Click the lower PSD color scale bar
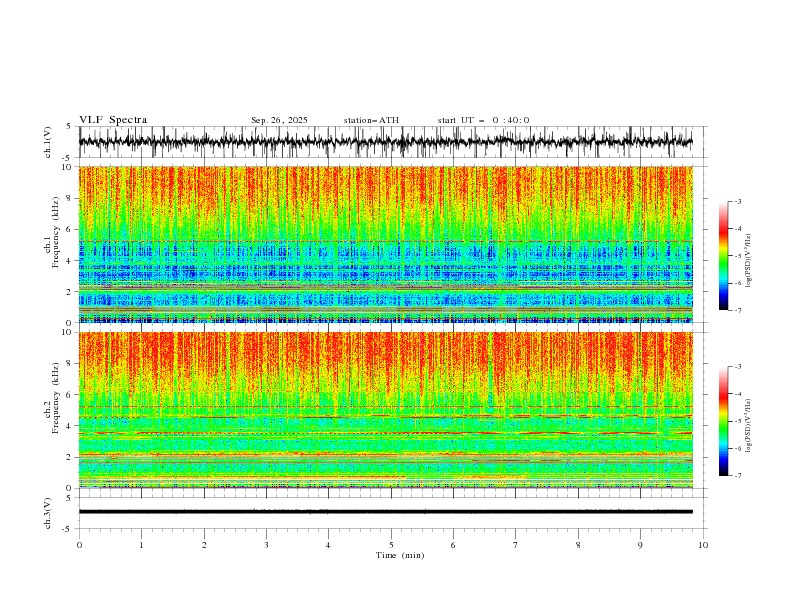Image resolution: width=792 pixels, height=612 pixels. (x=723, y=421)
